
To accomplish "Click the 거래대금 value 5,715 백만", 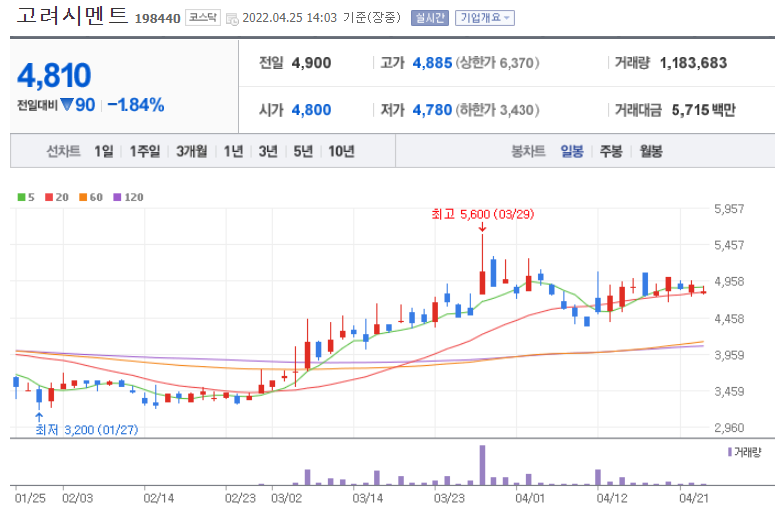I will (703, 110).
